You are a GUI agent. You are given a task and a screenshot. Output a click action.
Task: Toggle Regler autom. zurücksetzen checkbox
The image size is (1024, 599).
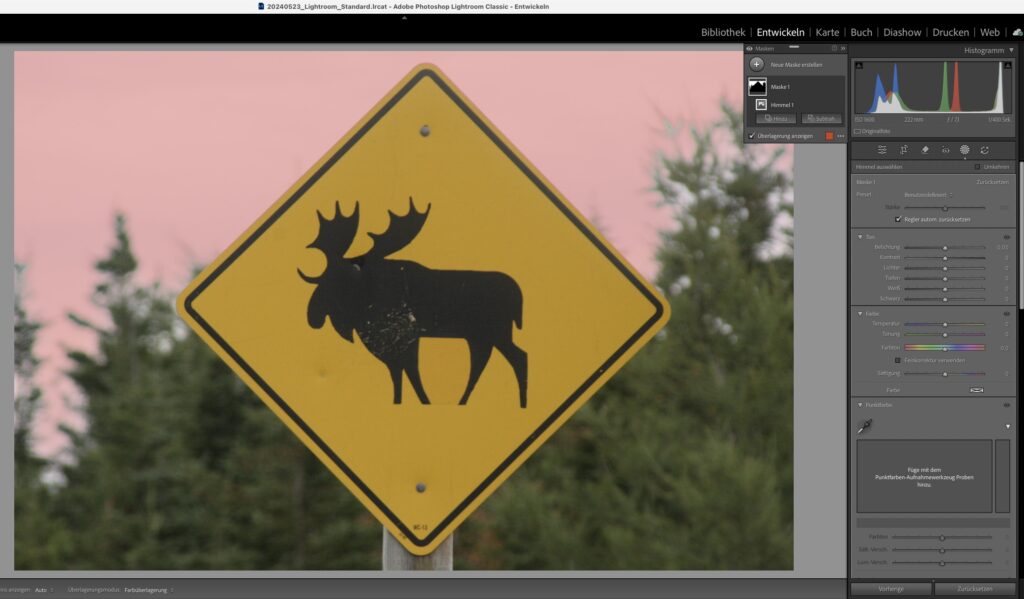point(898,219)
